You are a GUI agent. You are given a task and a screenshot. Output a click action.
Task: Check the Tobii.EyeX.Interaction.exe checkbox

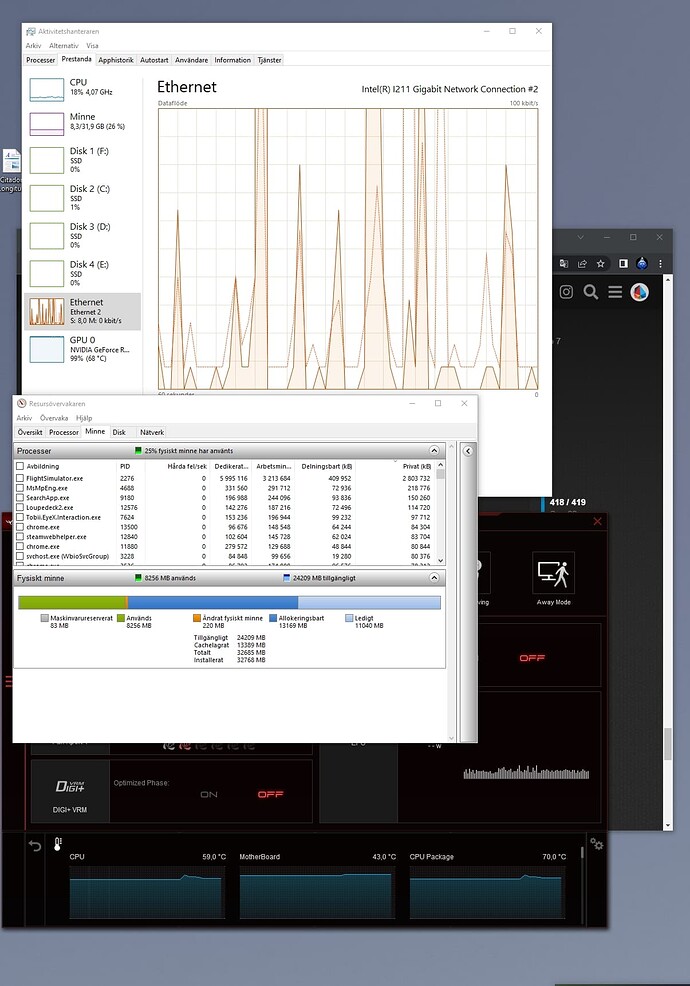click(x=20, y=518)
